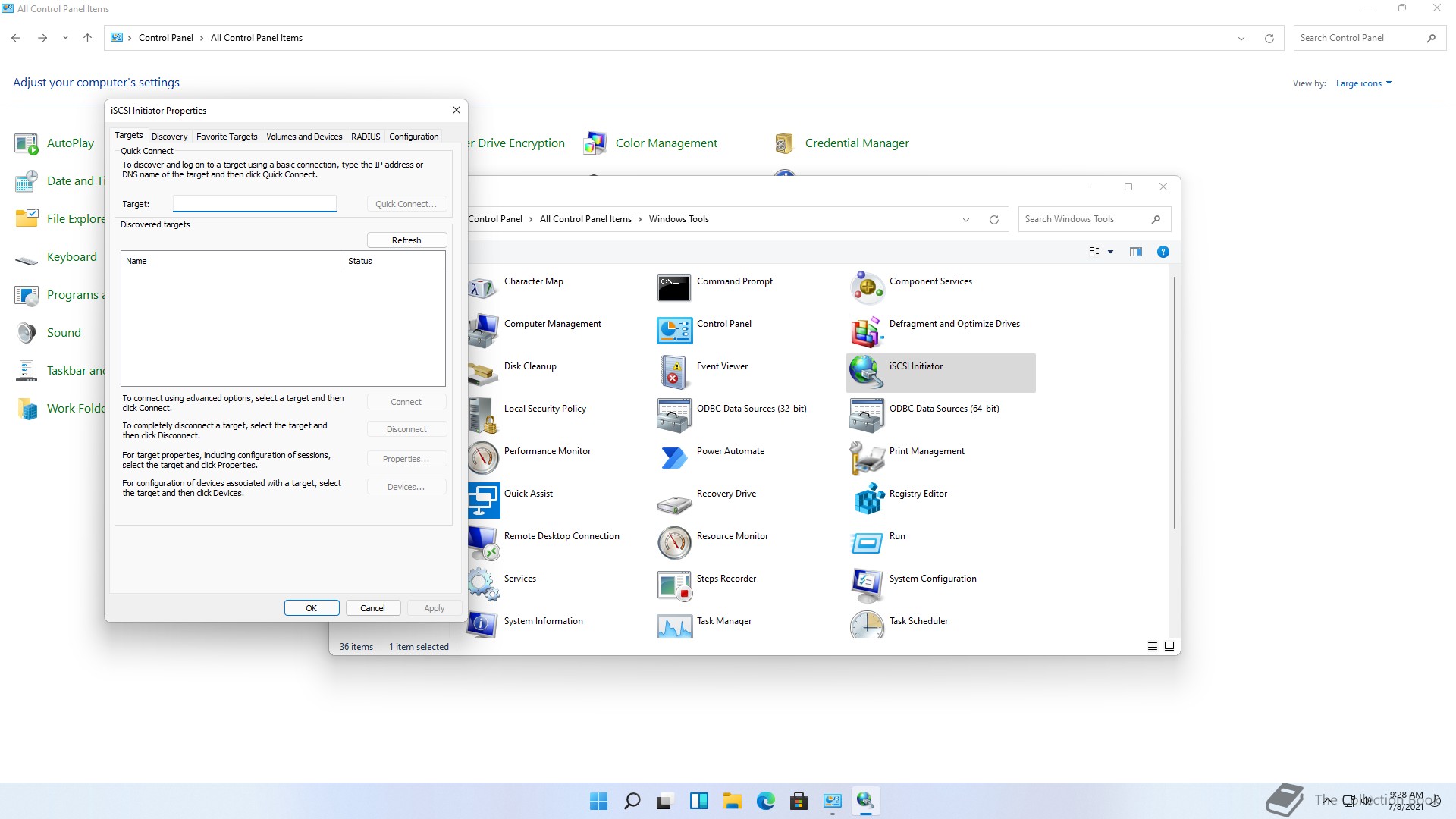Screen dimensions: 1456x819
Task: Open Task Manager icon
Action: [x=674, y=625]
